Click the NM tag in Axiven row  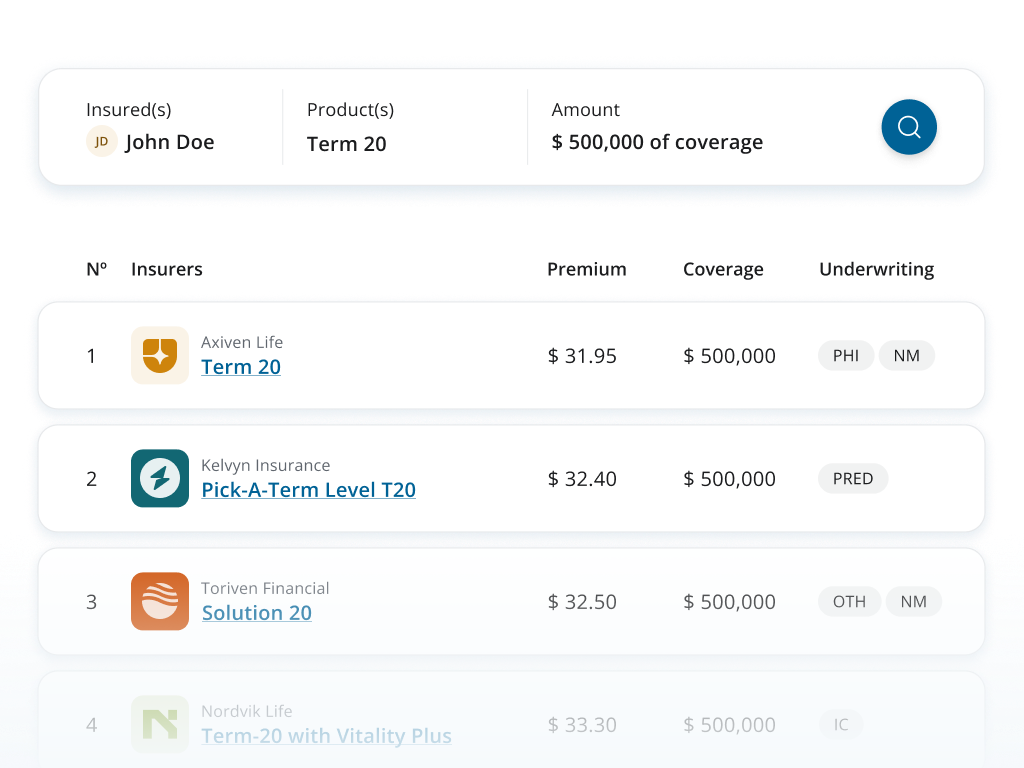906,356
